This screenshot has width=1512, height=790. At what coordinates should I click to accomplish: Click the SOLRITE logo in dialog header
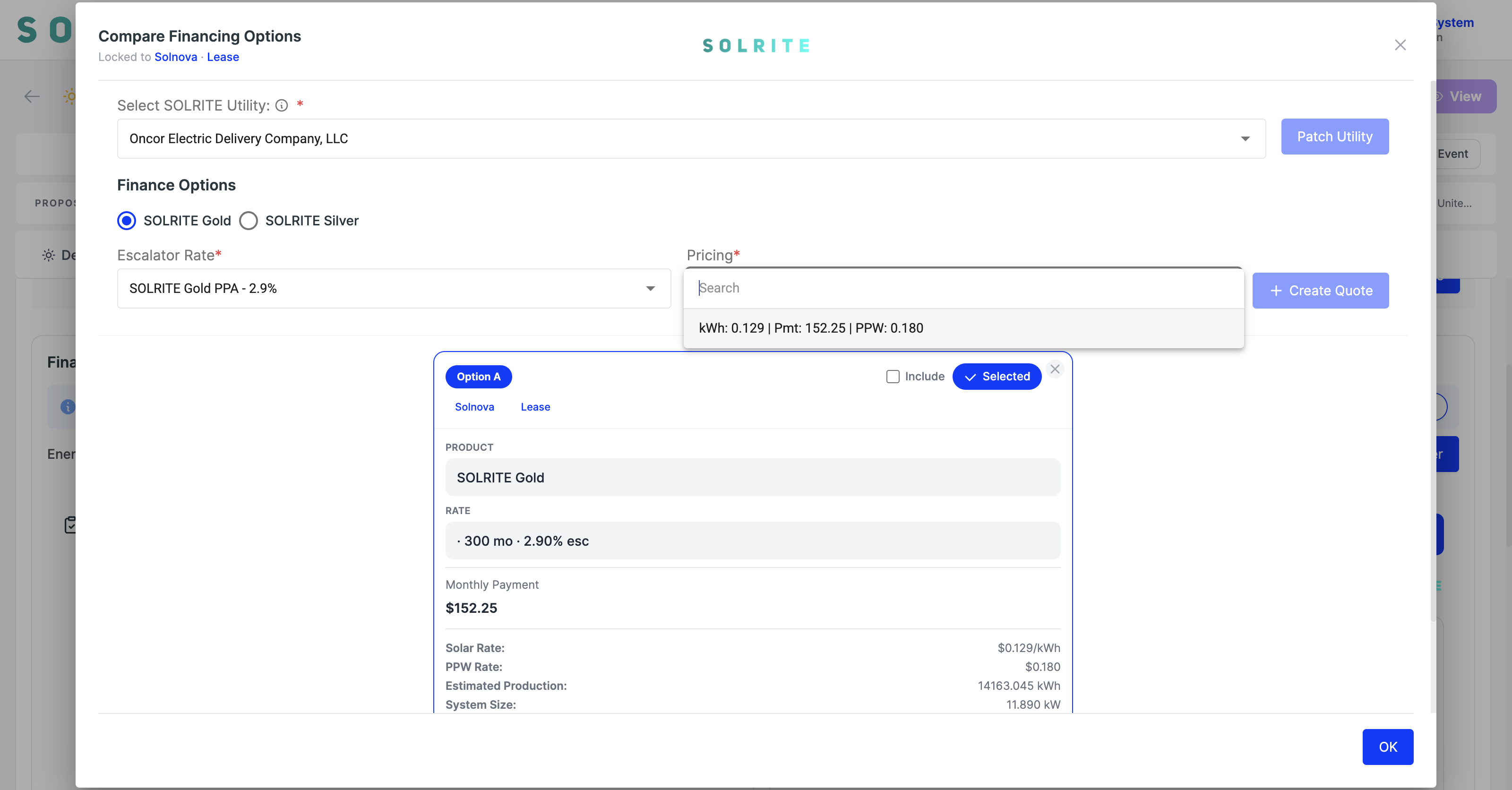[756, 46]
